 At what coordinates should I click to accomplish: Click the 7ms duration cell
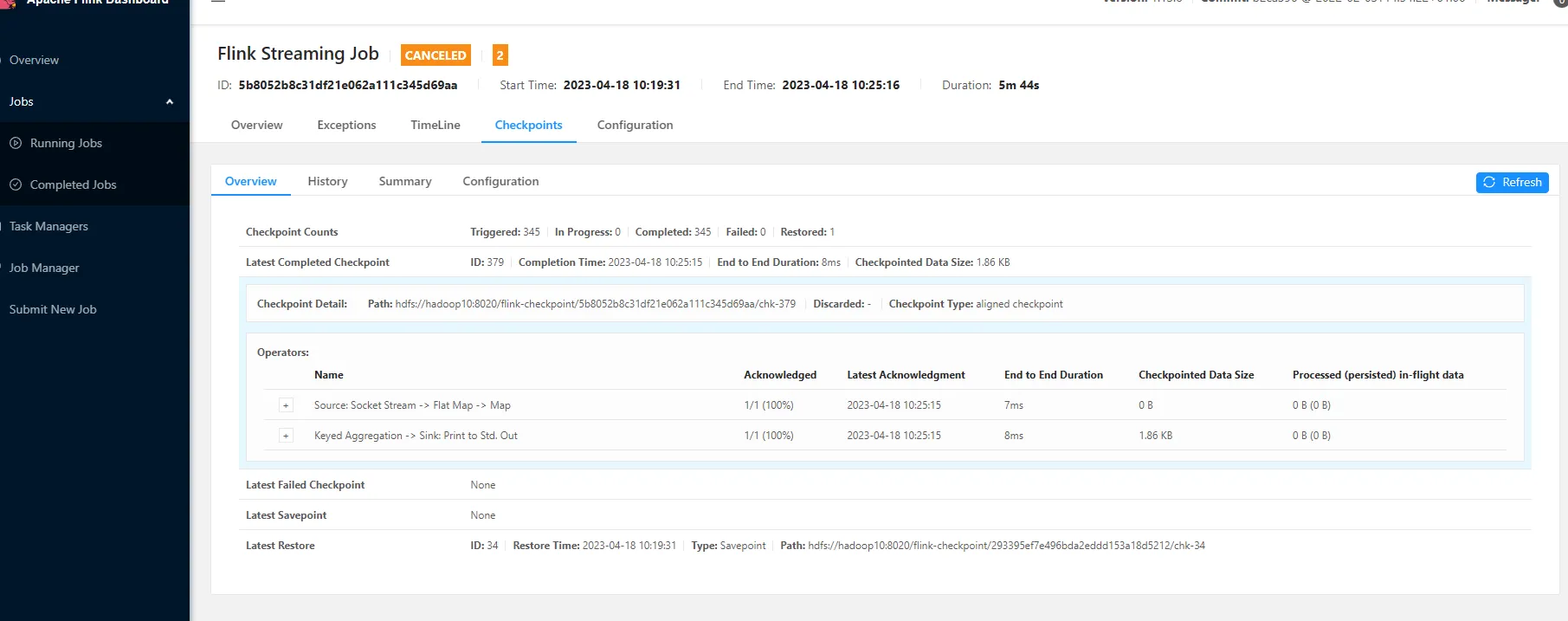(x=1014, y=405)
